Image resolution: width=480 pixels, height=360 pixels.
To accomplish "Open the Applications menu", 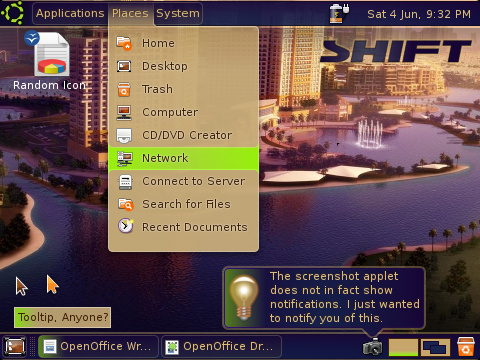I will pos(70,13).
